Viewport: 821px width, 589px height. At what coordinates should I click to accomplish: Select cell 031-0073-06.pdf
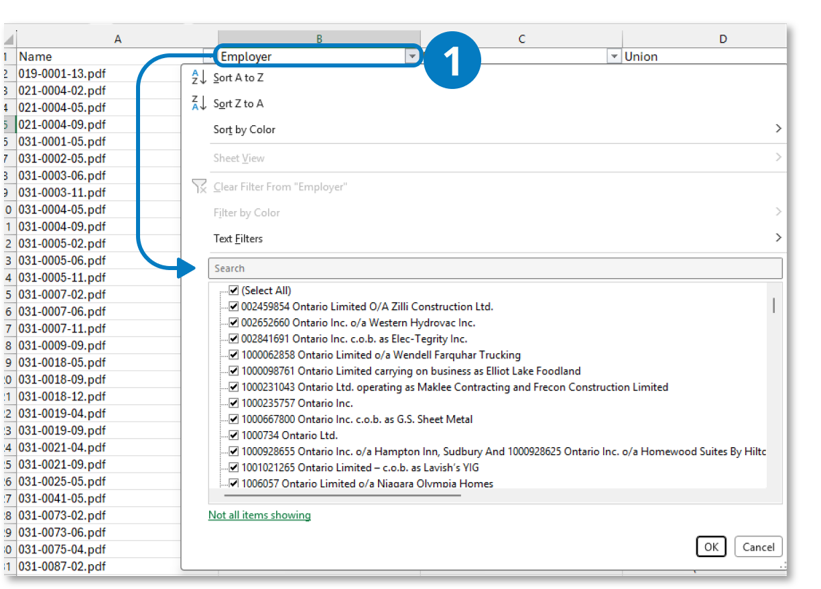pyautogui.click(x=98, y=532)
